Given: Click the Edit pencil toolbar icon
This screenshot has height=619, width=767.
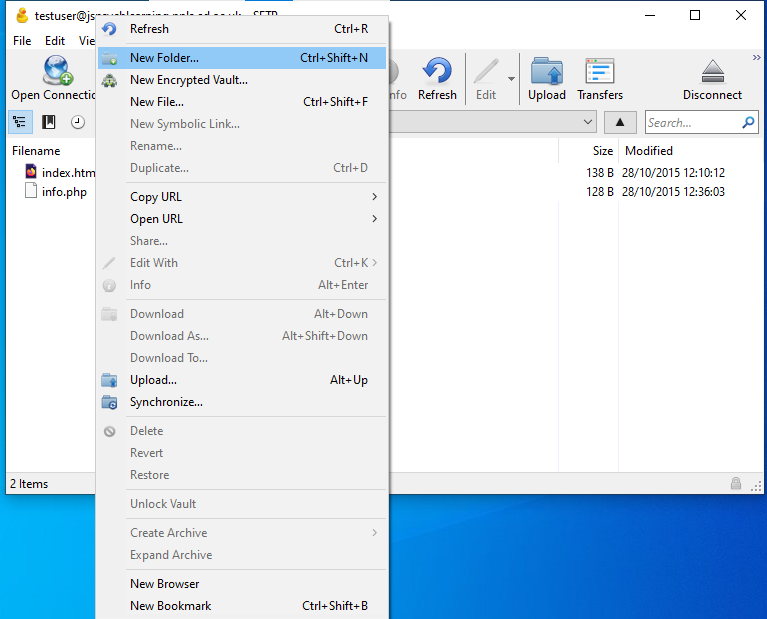Looking at the screenshot, I should pos(486,71).
